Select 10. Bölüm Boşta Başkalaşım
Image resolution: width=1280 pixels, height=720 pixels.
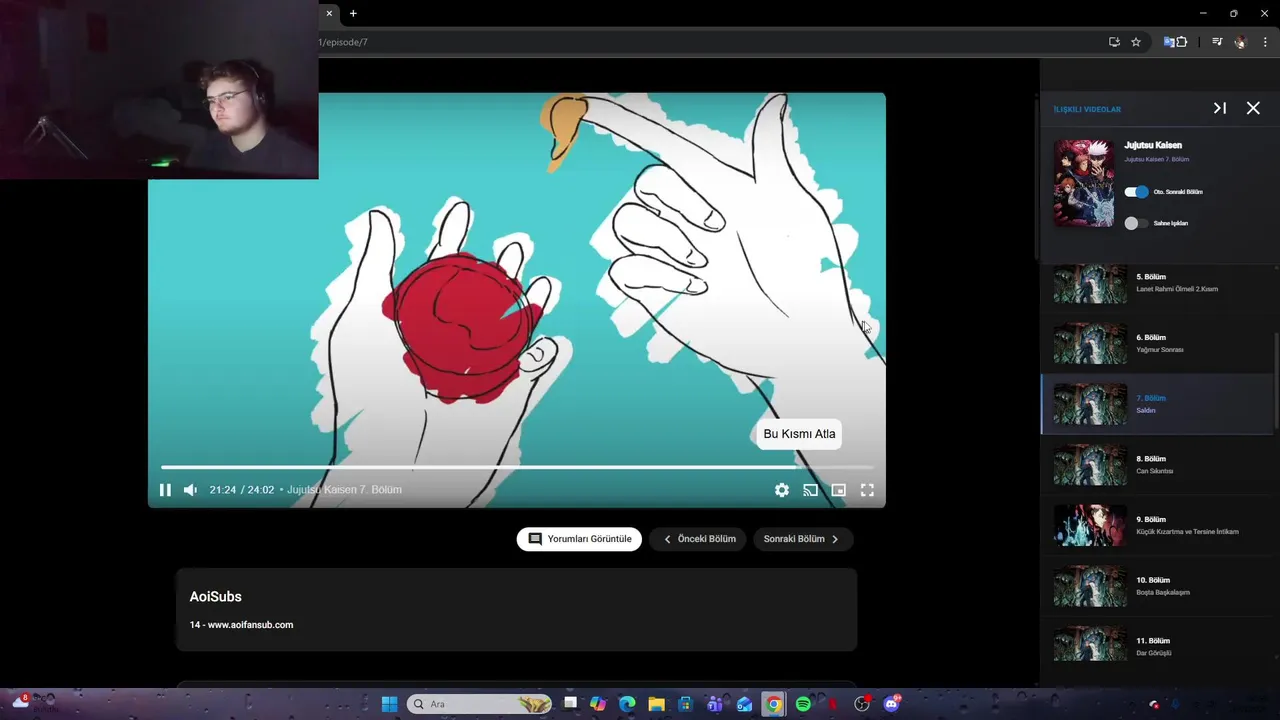[x=1158, y=586]
